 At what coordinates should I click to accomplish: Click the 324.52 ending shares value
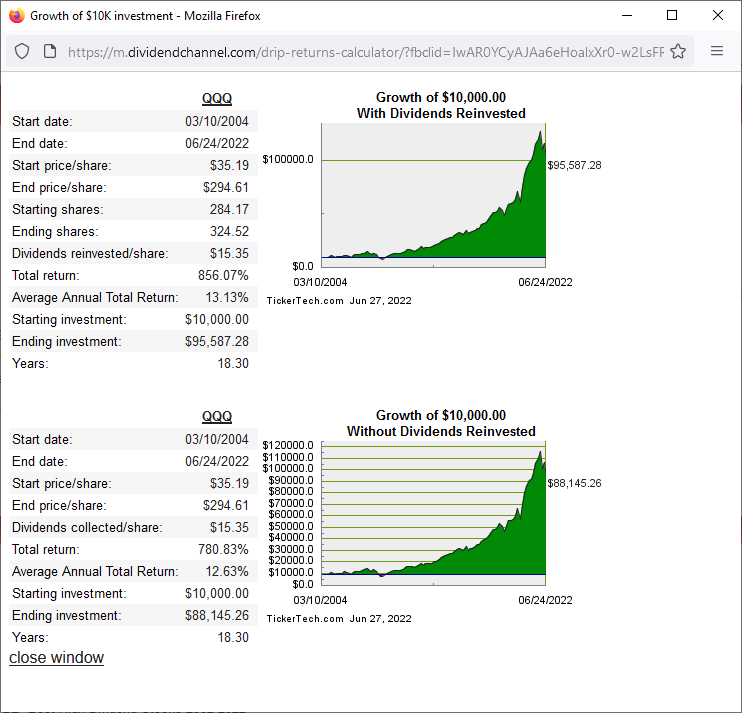pyautogui.click(x=229, y=231)
